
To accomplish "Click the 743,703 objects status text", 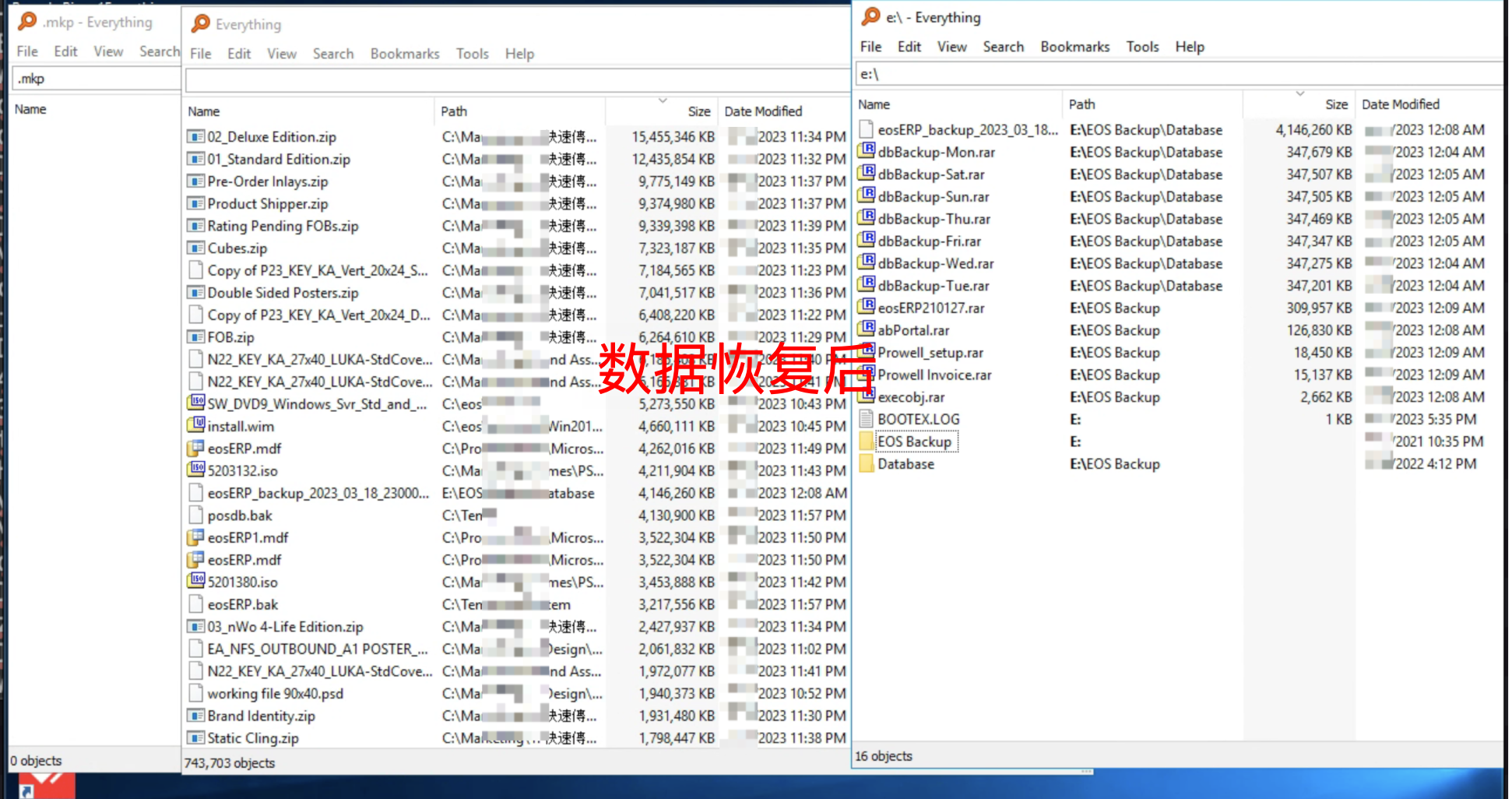I will 230,763.
